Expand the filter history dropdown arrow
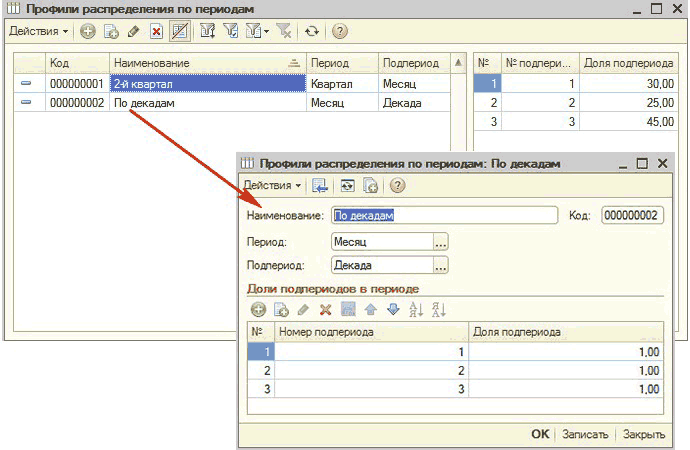The height and width of the screenshot is (450, 690). click(266, 32)
